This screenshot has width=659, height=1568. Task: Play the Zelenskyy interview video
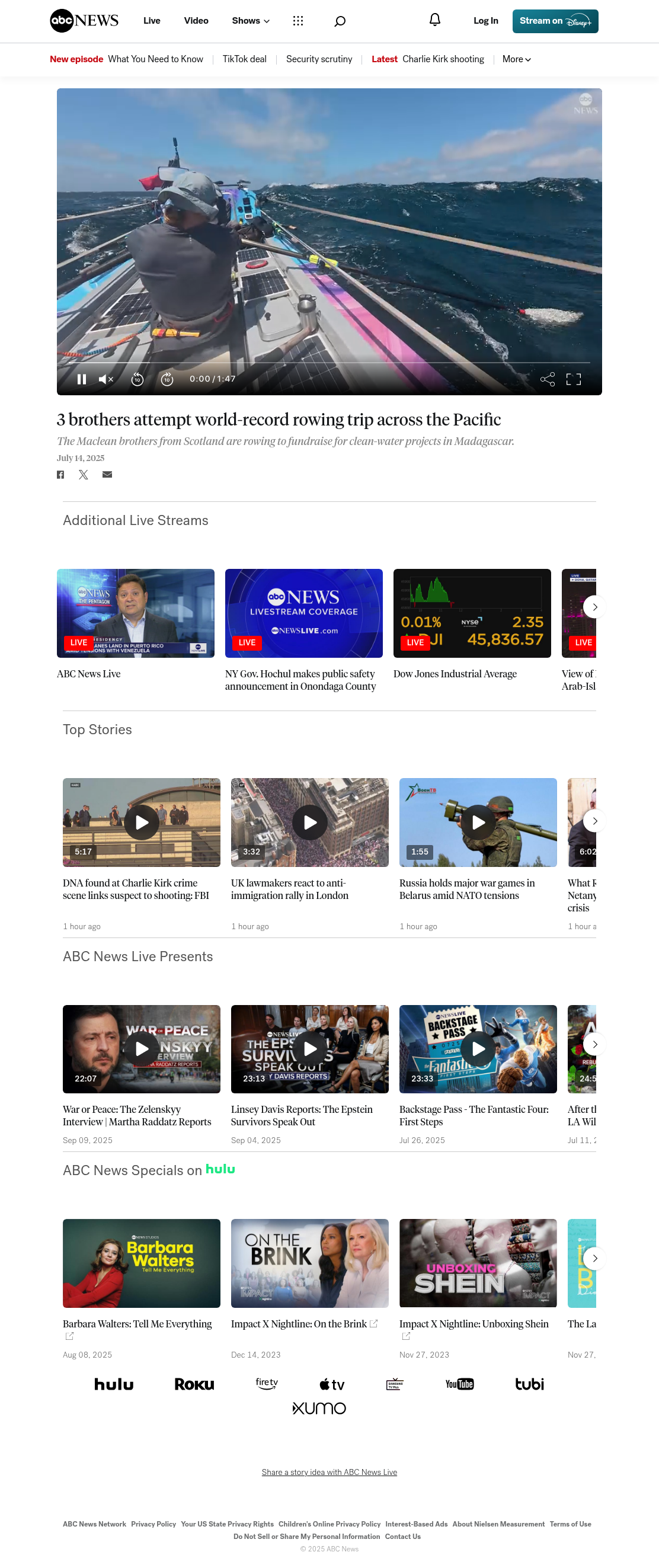pos(141,1049)
